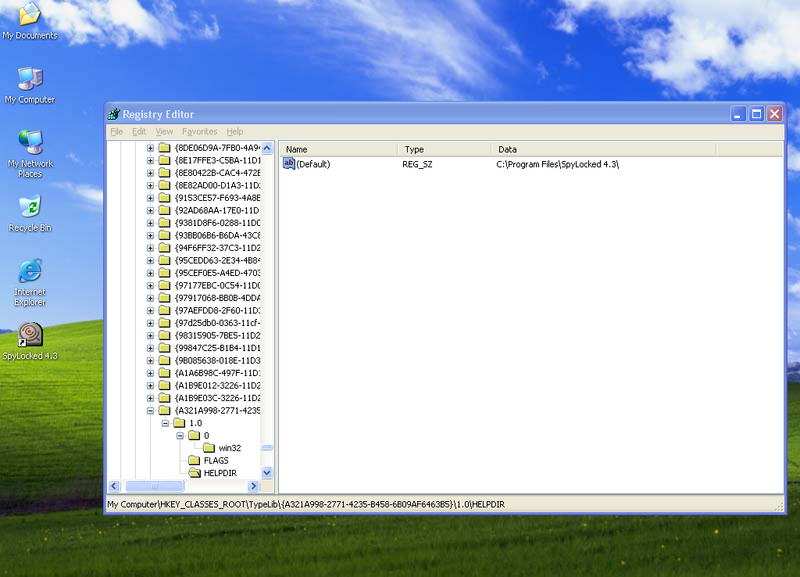
Task: Click the status bar registry path
Action: (306, 504)
